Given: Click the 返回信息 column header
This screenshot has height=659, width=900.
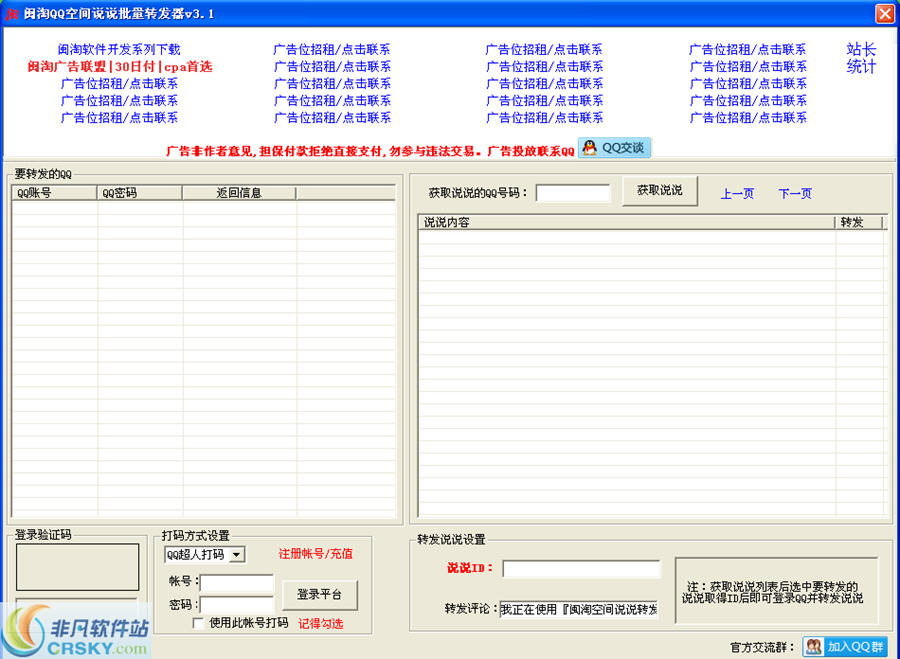Looking at the screenshot, I should [x=239, y=193].
